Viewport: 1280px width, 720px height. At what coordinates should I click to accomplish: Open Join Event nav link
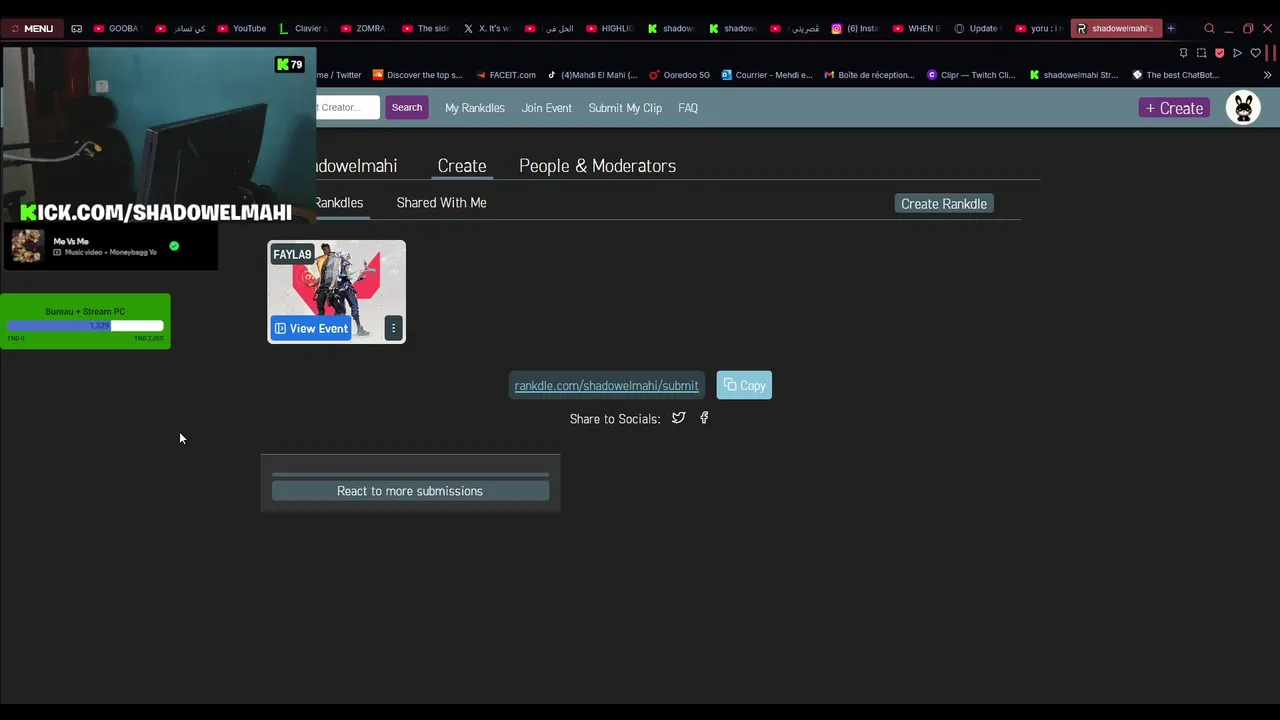547,108
